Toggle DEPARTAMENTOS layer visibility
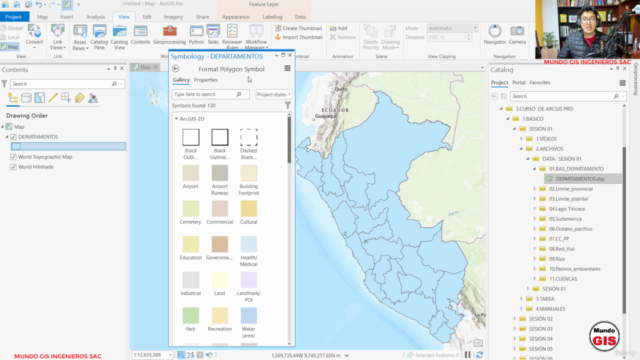640x360 pixels. click(x=13, y=137)
